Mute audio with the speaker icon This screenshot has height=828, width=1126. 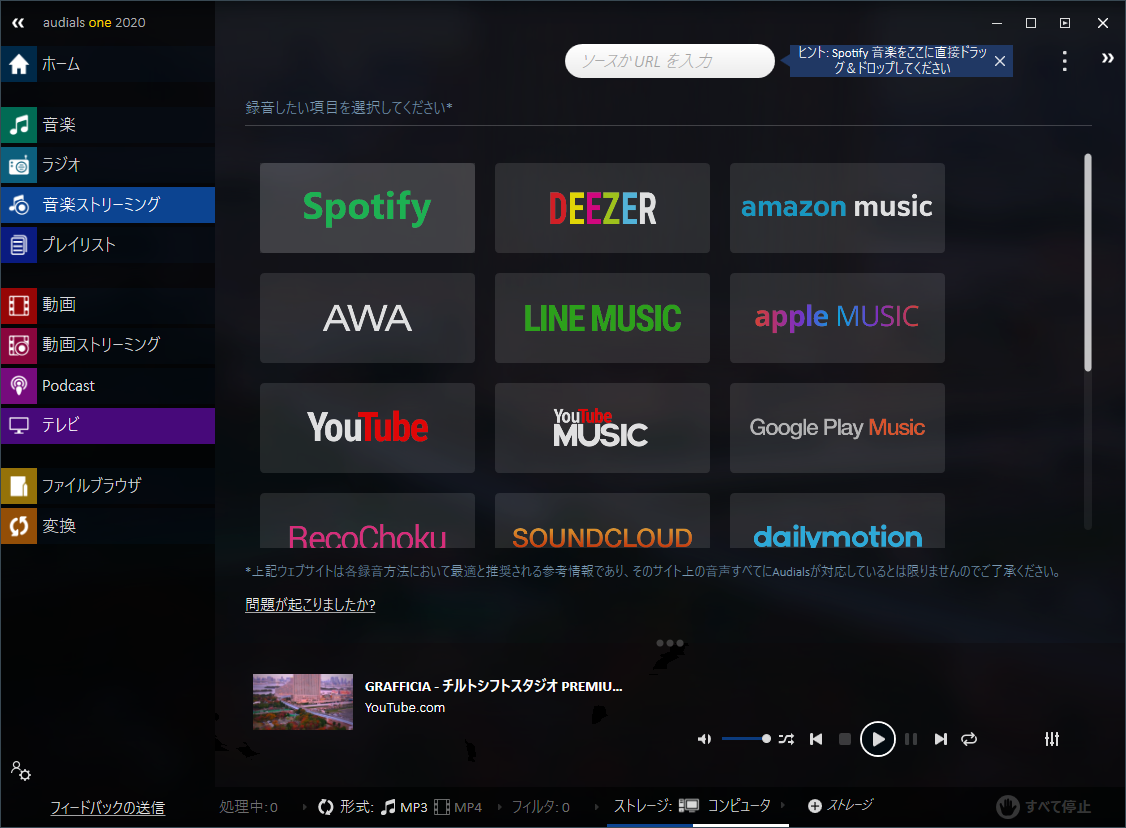pyautogui.click(x=704, y=739)
